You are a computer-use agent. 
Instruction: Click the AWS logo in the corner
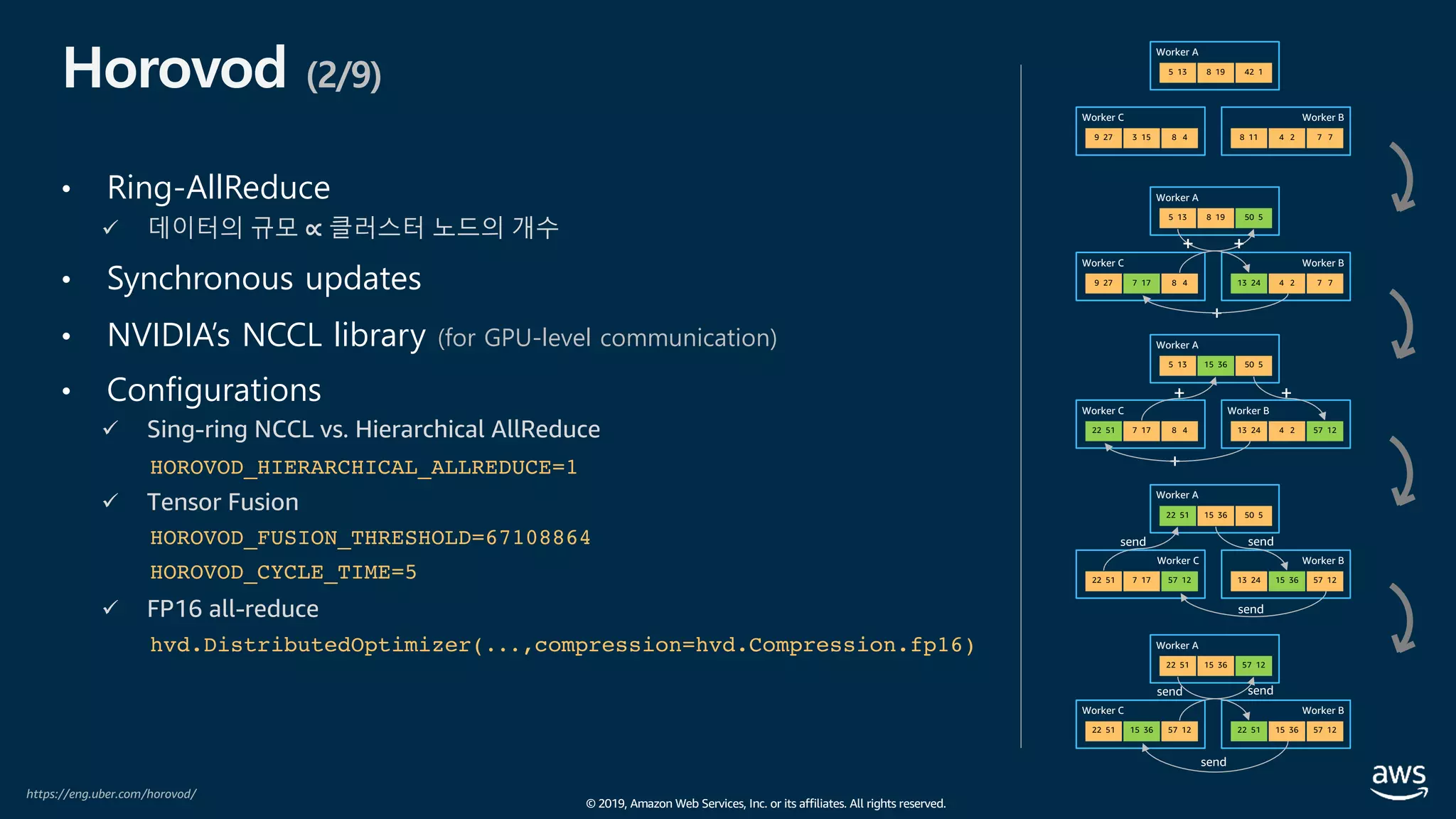point(1398,781)
